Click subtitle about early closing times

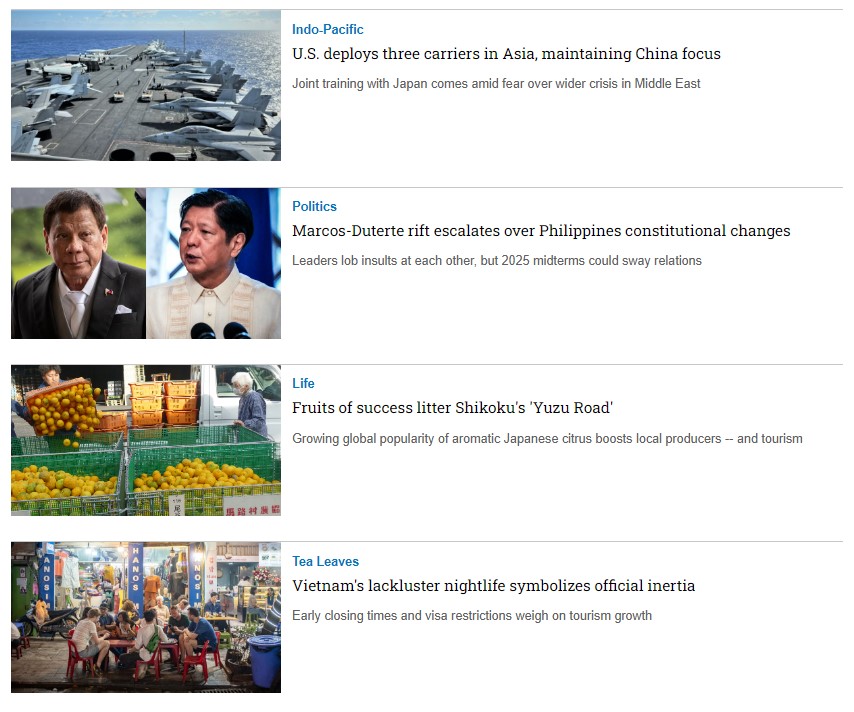472,616
